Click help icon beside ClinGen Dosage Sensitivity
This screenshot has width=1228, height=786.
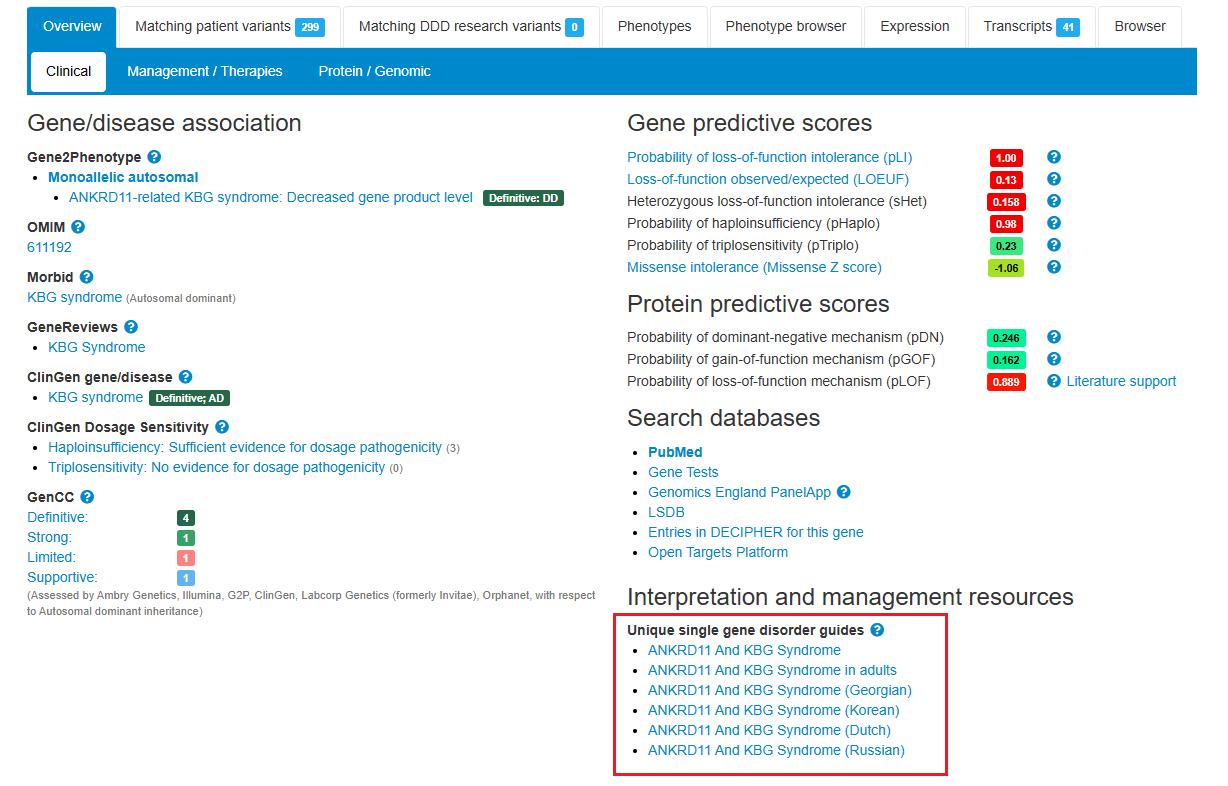tap(222, 427)
